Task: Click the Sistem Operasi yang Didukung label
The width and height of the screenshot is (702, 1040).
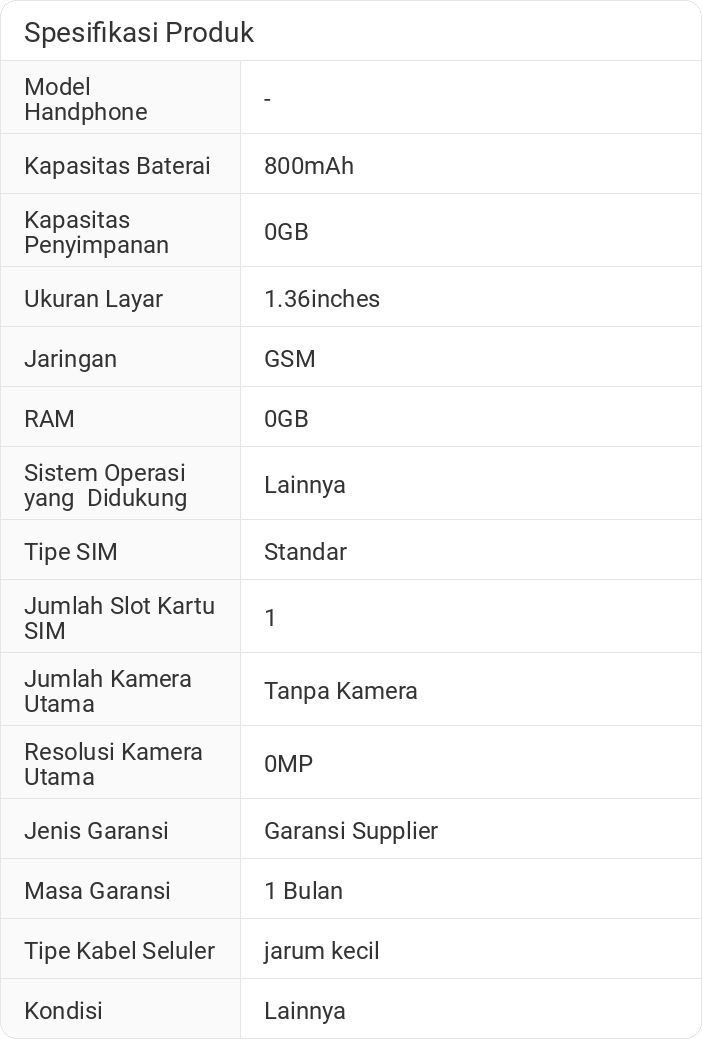Action: click(105, 485)
